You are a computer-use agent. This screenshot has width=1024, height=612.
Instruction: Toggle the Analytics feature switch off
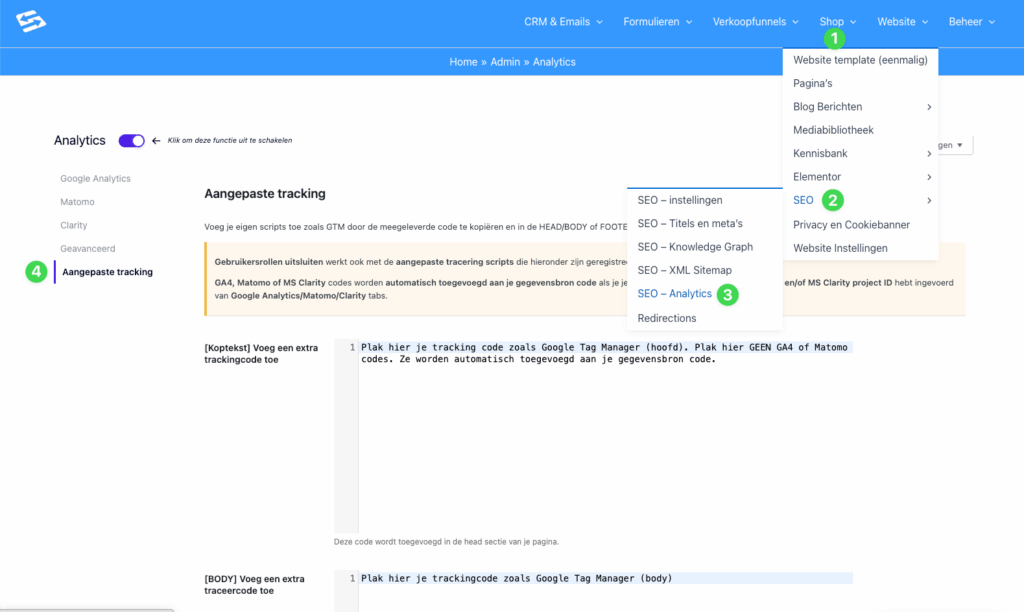[131, 141]
